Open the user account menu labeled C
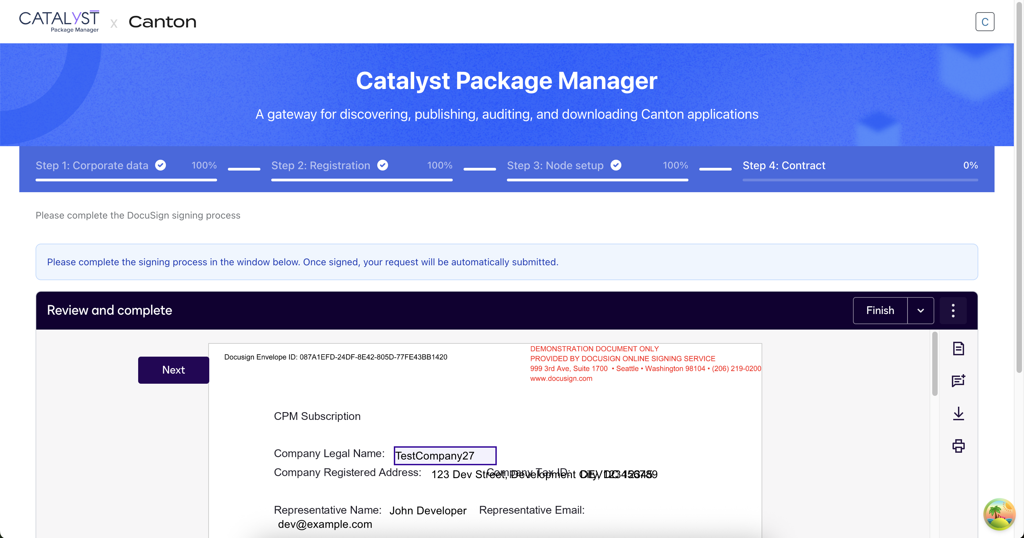This screenshot has height=538, width=1024. pyautogui.click(x=984, y=22)
